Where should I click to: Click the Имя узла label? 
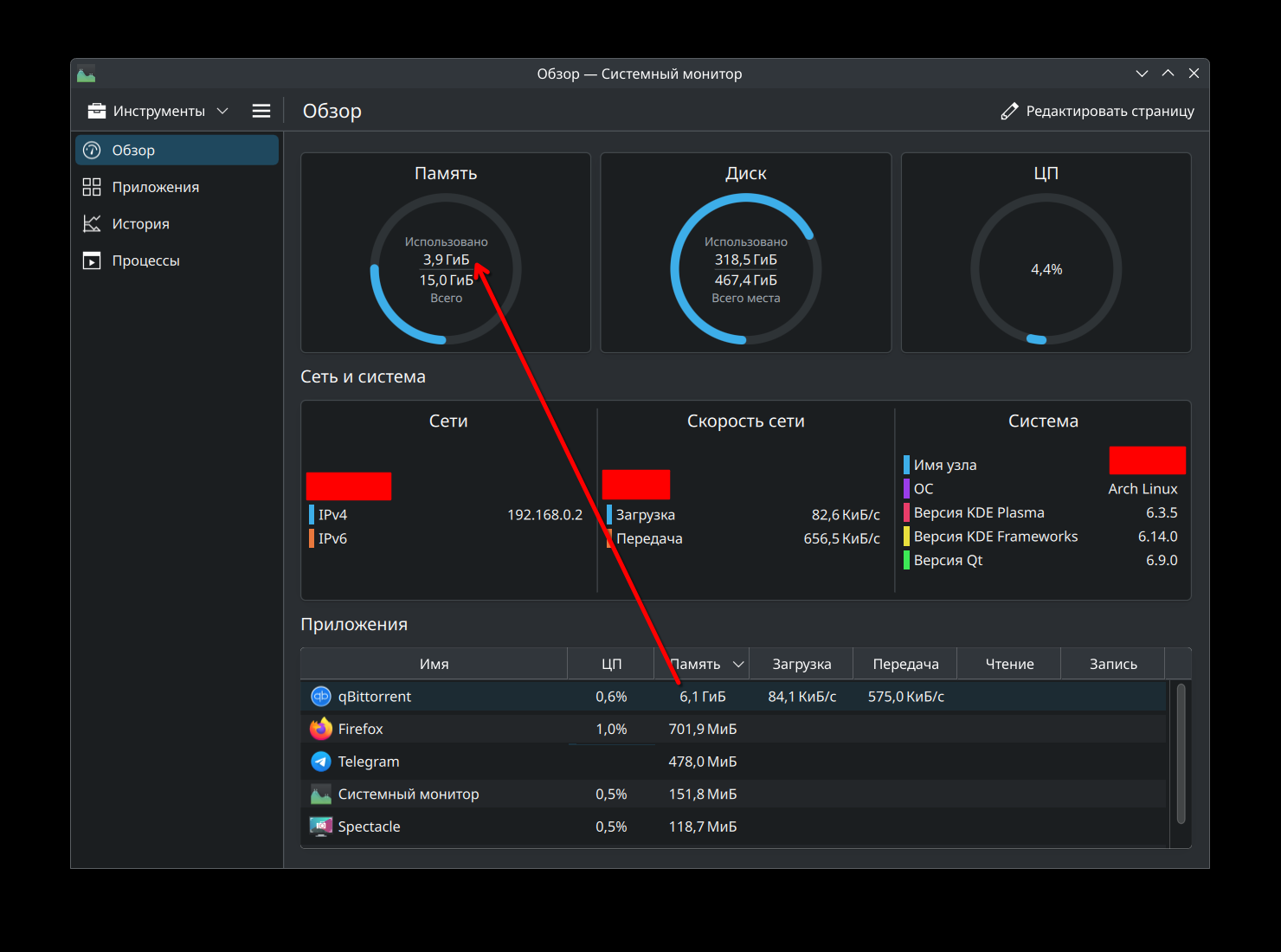coord(945,465)
